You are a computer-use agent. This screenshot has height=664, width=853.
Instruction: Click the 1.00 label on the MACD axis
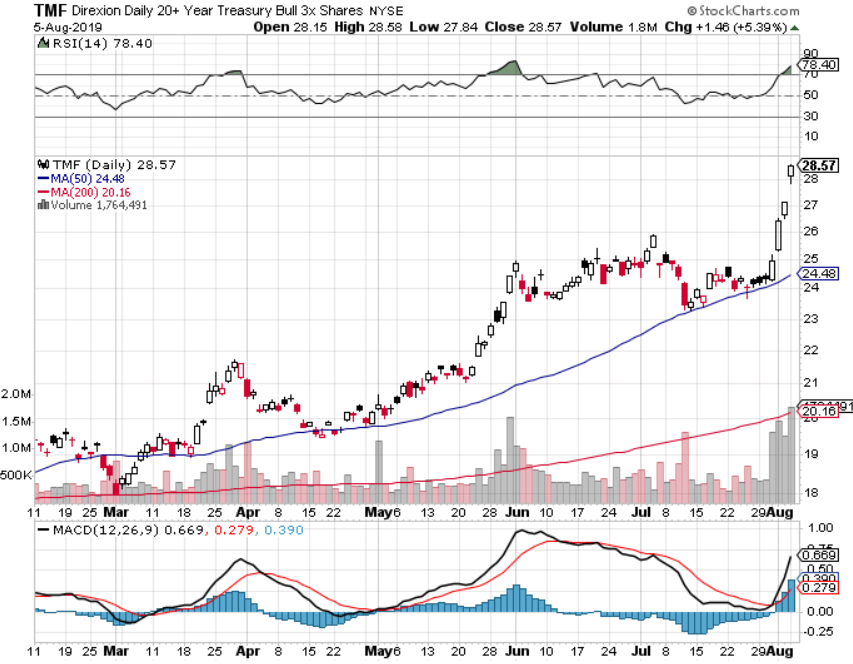click(821, 528)
